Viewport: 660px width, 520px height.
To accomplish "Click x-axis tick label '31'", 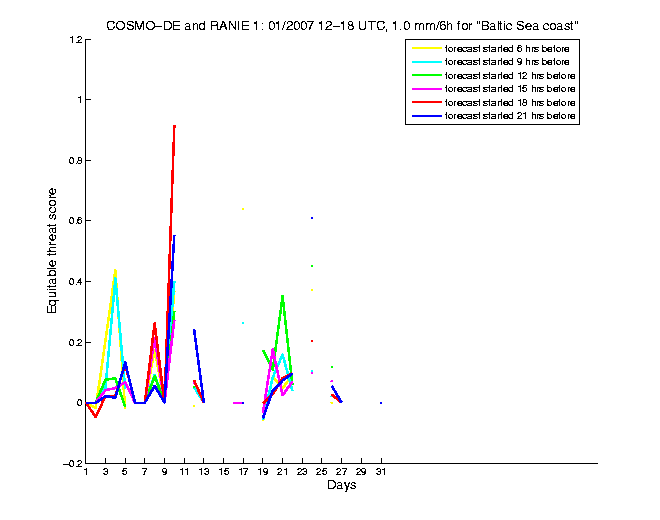I will tap(381, 472).
